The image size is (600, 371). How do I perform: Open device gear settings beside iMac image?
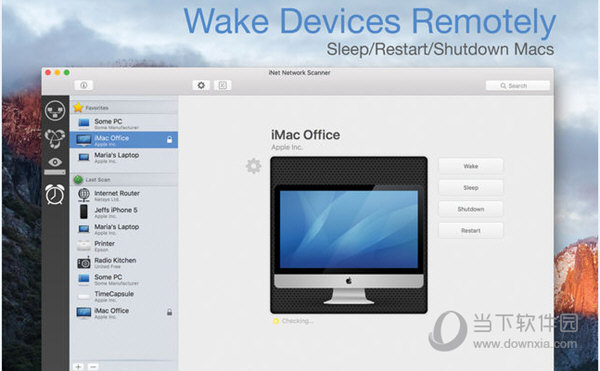point(253,166)
